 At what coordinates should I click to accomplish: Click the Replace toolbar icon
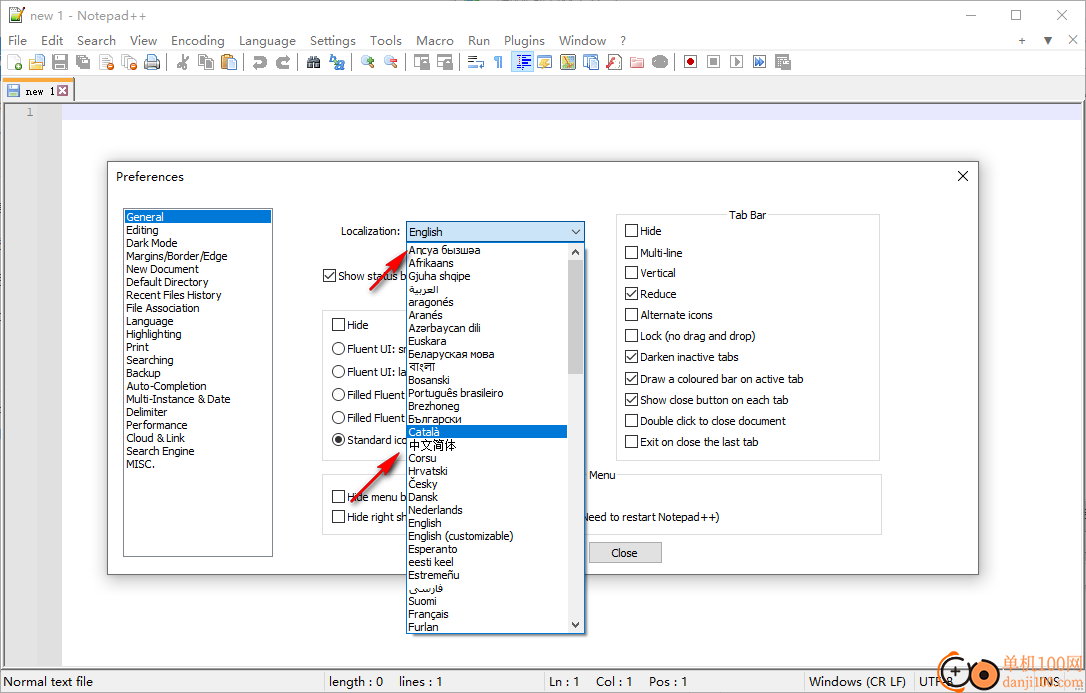(337, 62)
